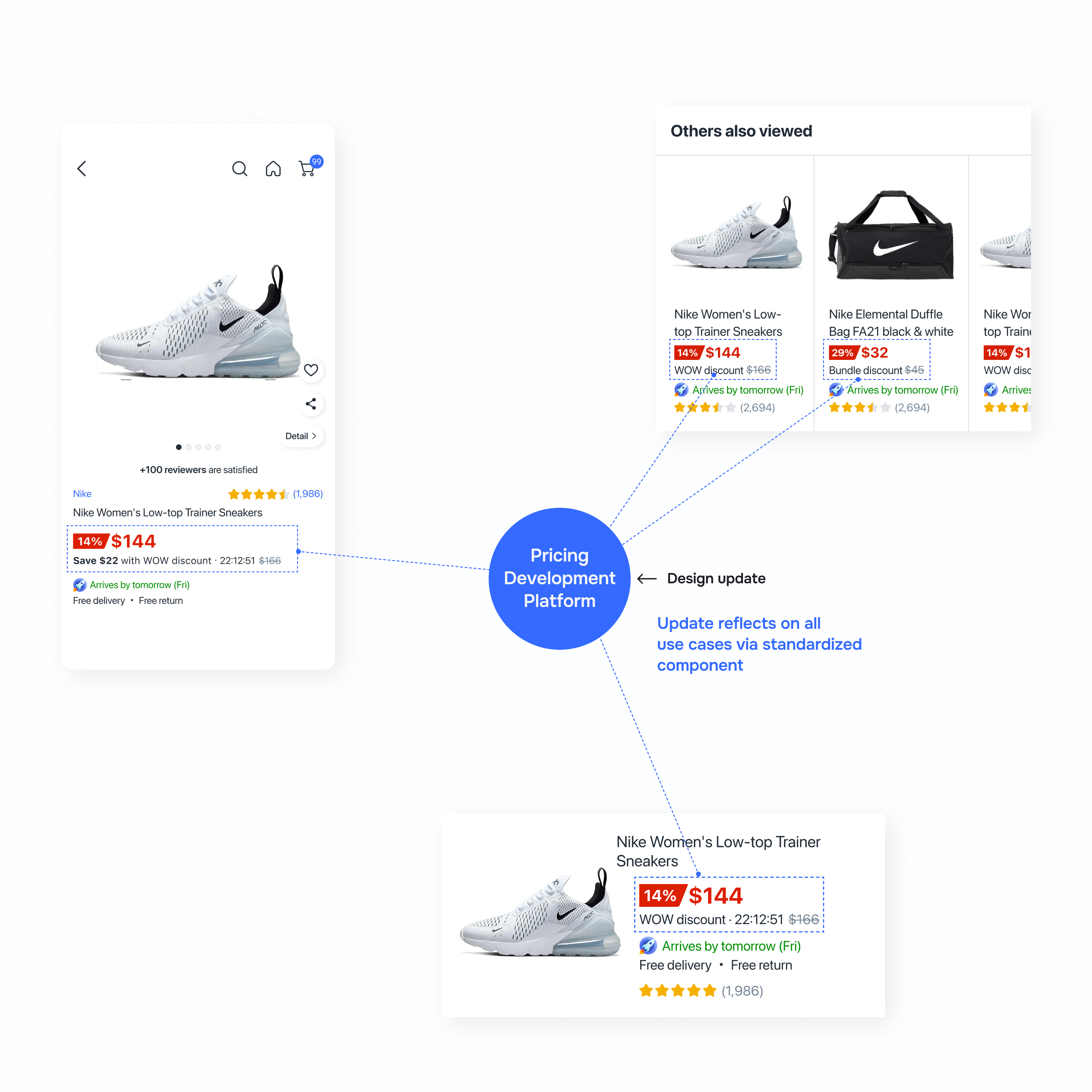Image resolution: width=1092 pixels, height=1092 pixels.
Task: Expand Detail chevron button
Action: (x=301, y=436)
